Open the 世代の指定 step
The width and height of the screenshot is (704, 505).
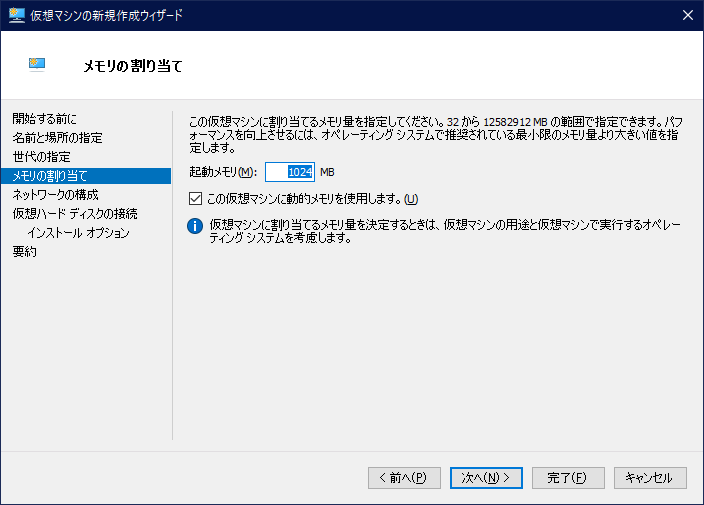click(41, 157)
